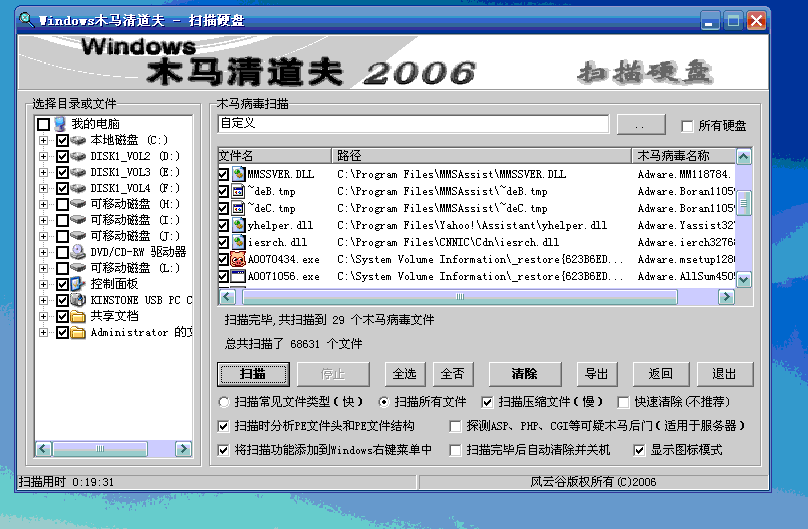Enable 扫描完毕后自动清除并关机 checkbox
Viewport: 808px width, 529px height.
tap(455, 450)
